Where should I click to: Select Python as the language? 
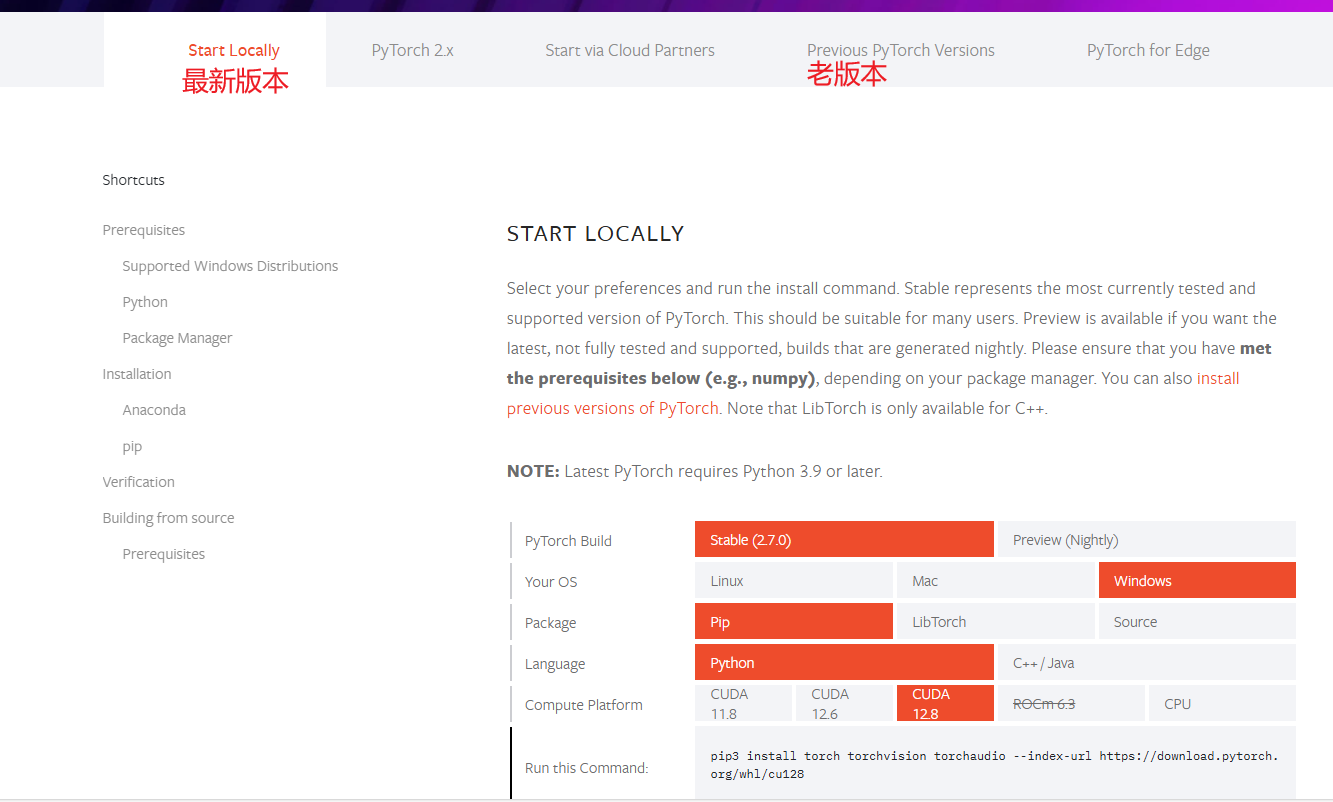tap(844, 662)
